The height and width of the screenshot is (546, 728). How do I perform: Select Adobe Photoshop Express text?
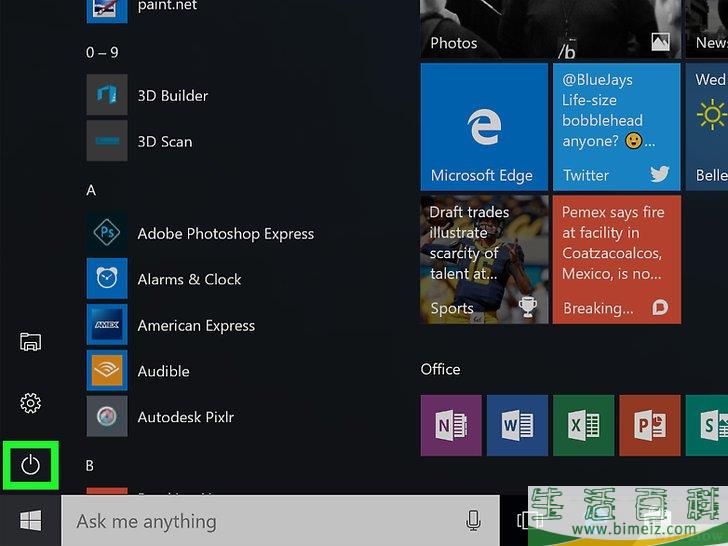click(226, 234)
